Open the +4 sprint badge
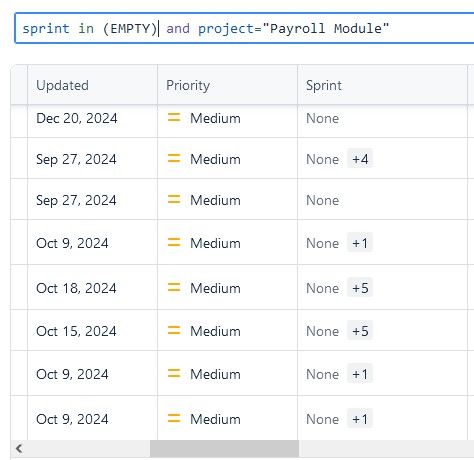This screenshot has width=474, height=460. (360, 159)
